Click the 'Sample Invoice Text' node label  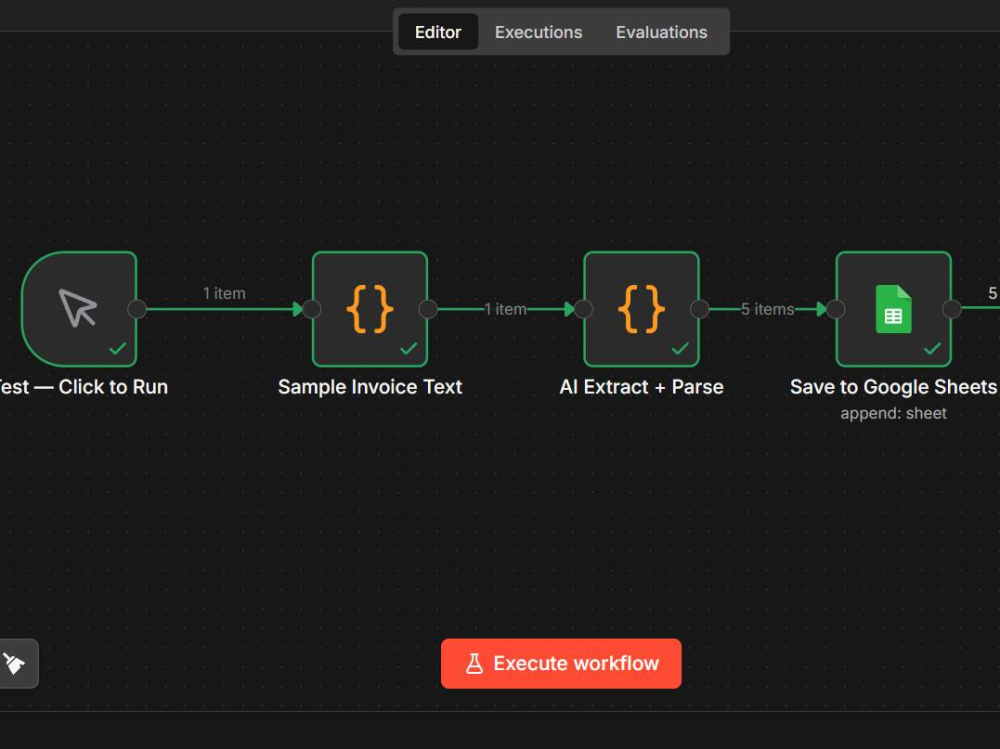(x=370, y=387)
